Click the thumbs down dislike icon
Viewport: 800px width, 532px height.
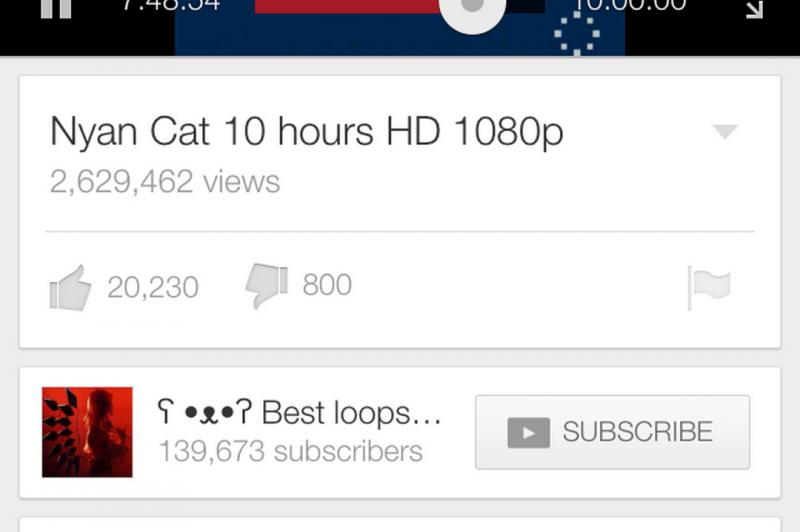(x=266, y=286)
